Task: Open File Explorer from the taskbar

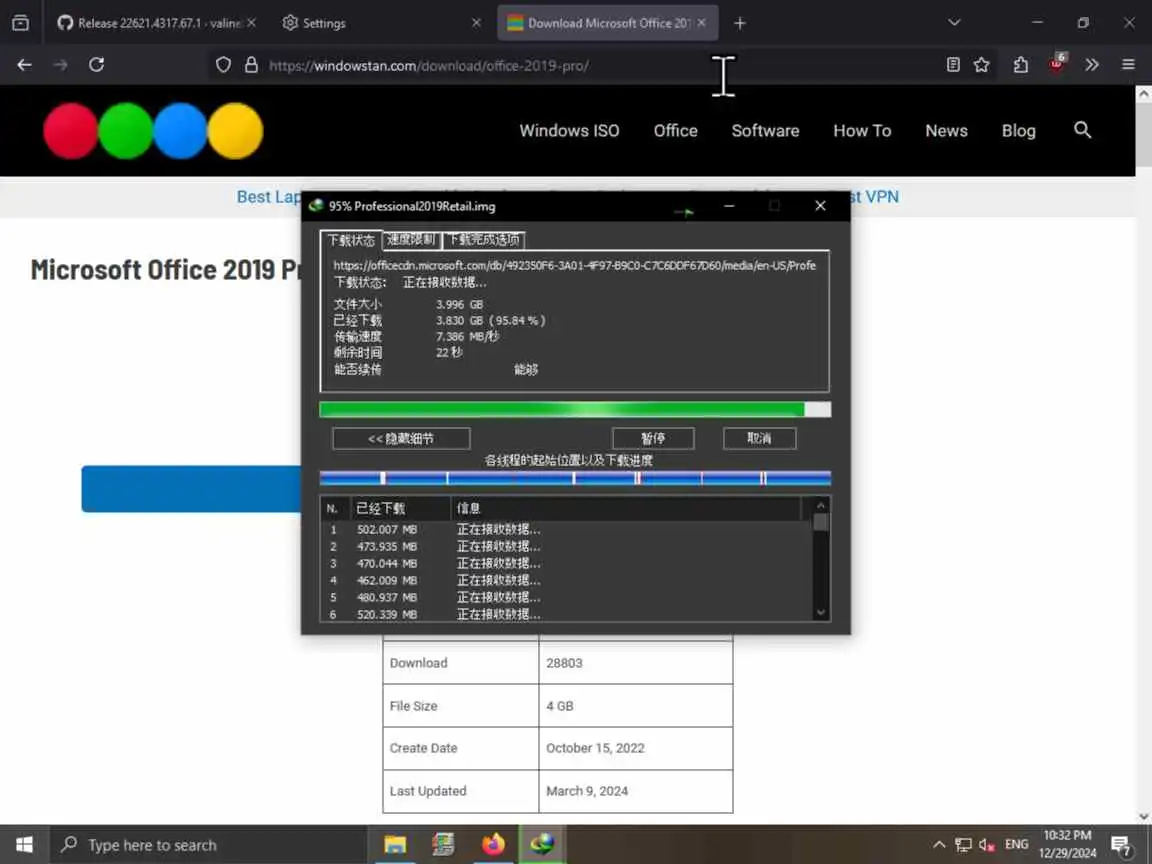Action: click(x=395, y=845)
